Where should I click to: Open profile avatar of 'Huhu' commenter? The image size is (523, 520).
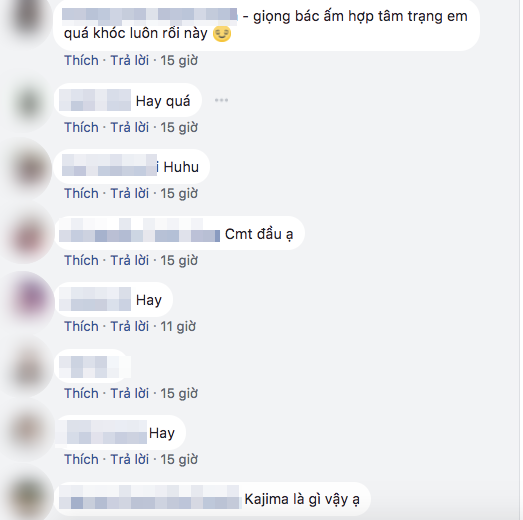point(30,168)
